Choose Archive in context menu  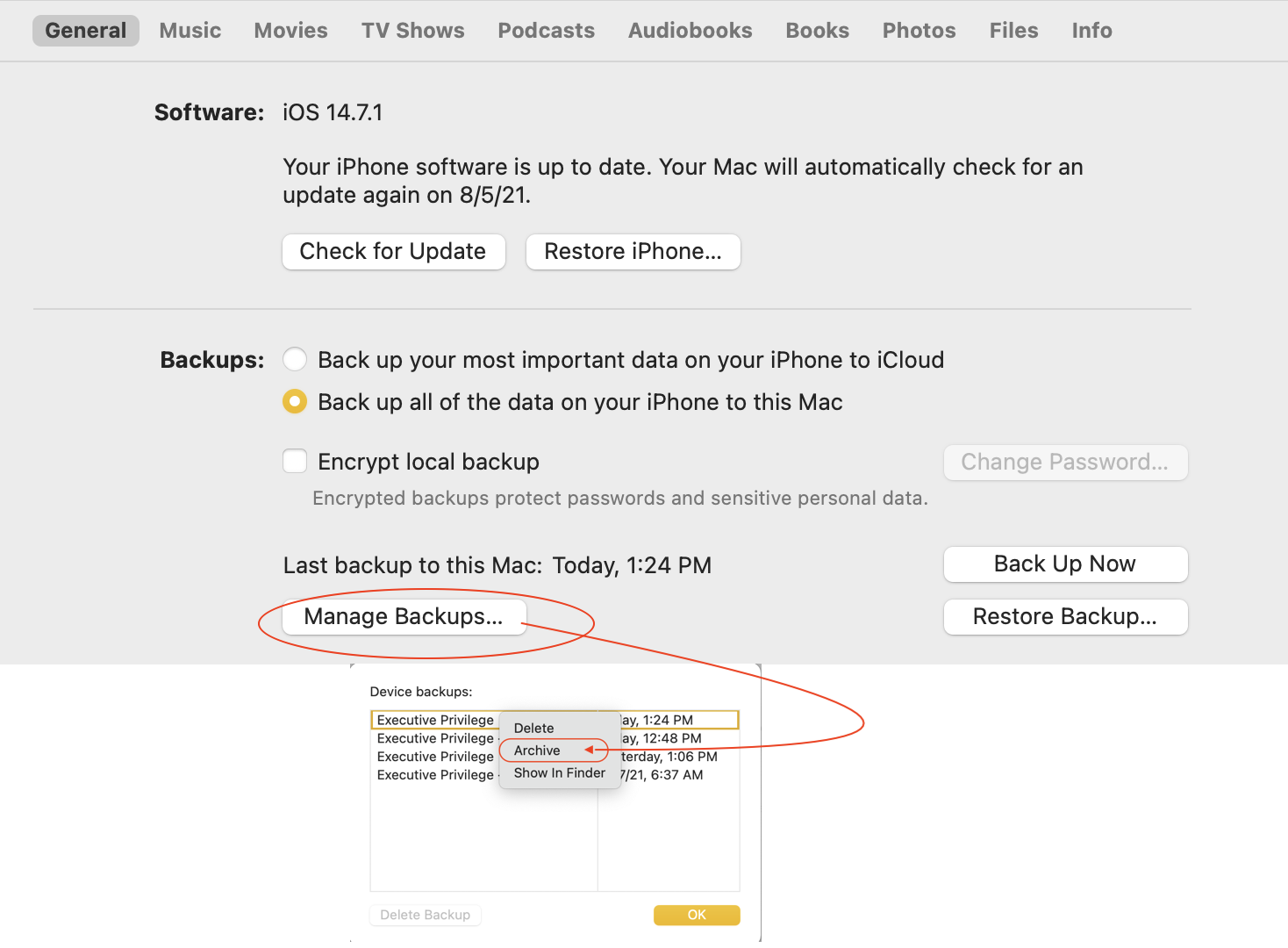pyautogui.click(x=537, y=750)
